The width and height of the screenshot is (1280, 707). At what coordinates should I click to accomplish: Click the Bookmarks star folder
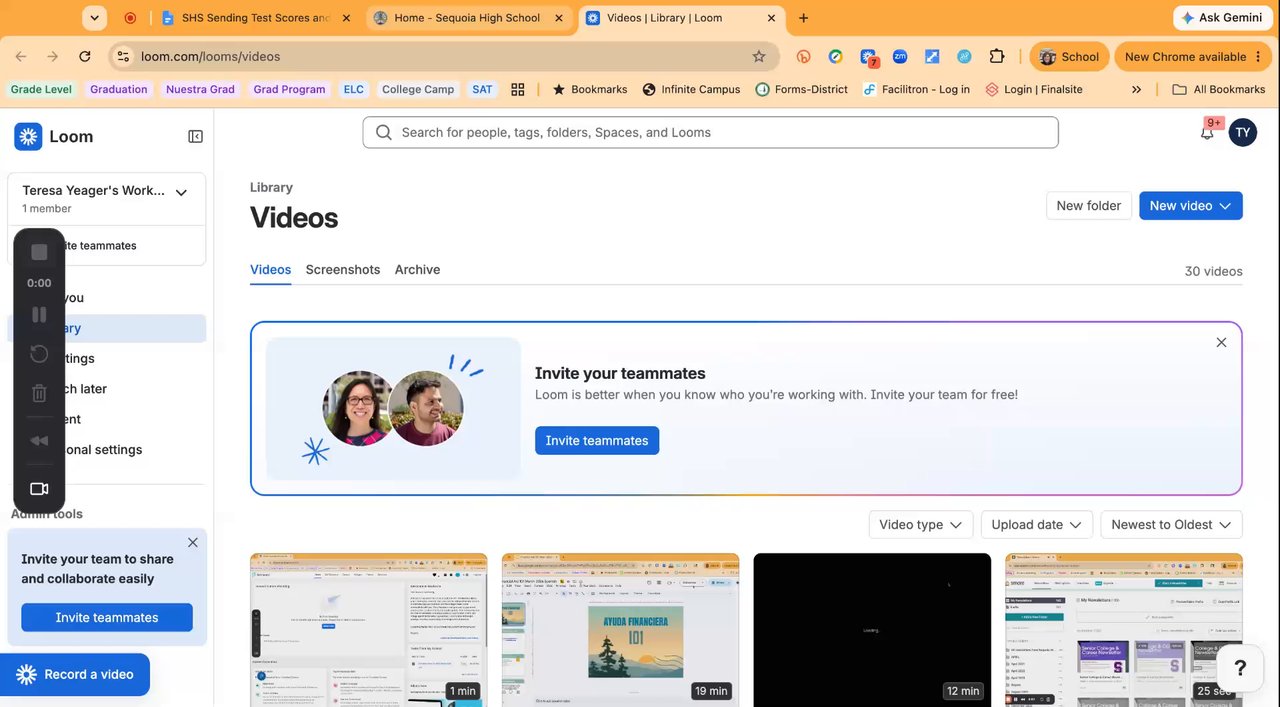[589, 89]
